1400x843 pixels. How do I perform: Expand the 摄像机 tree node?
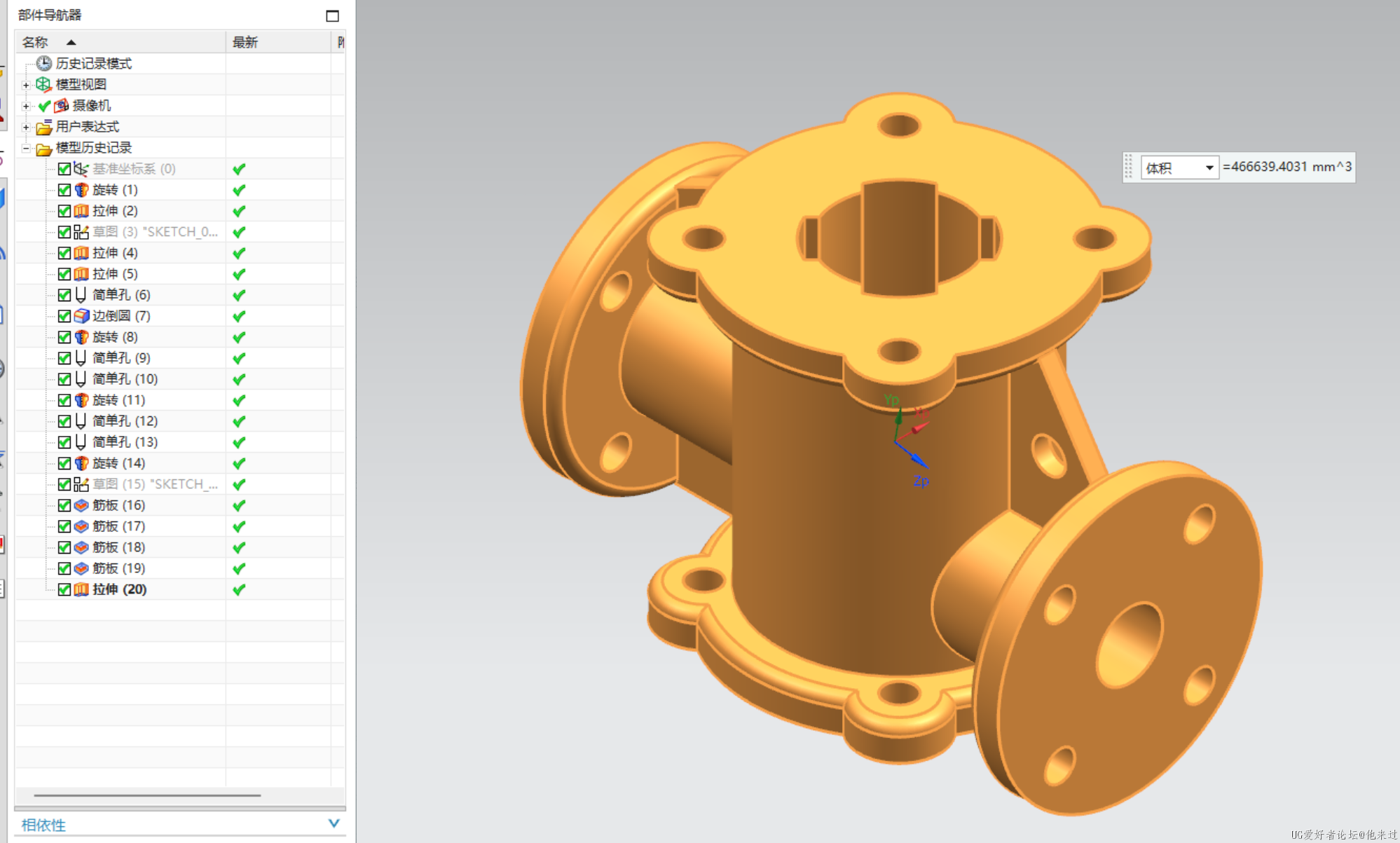[26, 106]
